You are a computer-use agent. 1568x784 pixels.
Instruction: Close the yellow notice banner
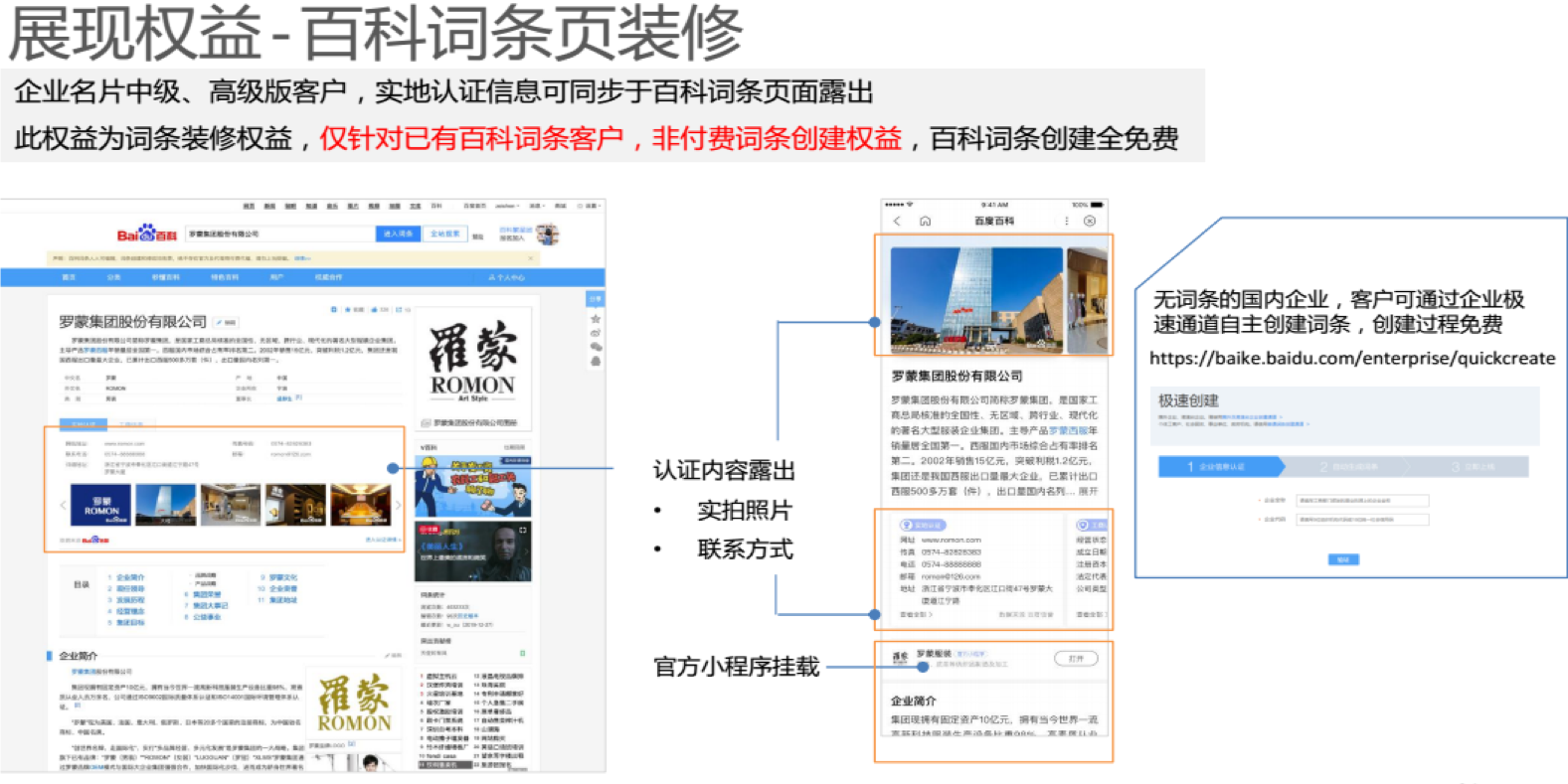(530, 258)
